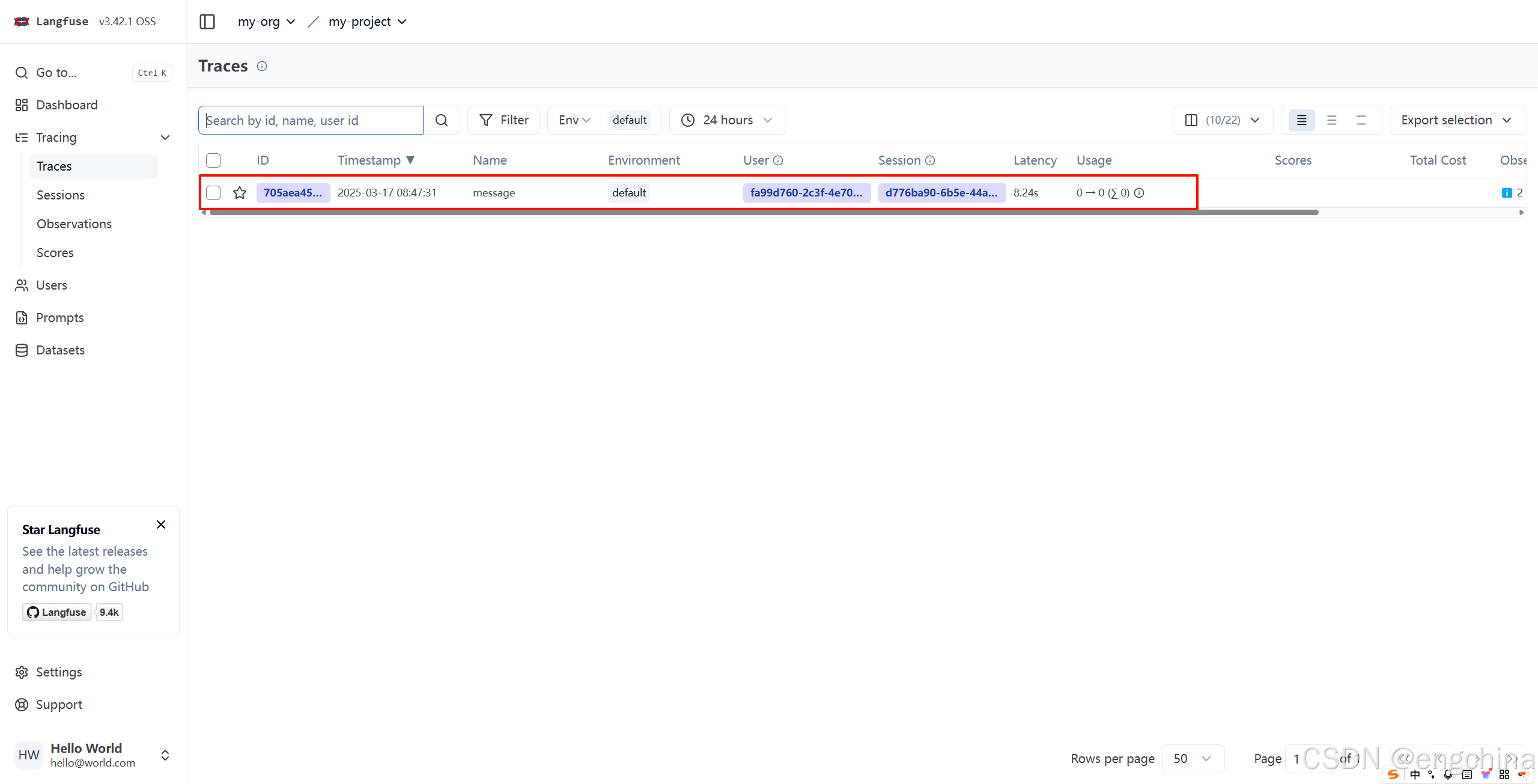Star the 705aea45 trace
This screenshot has width=1538, height=784.
coord(240,193)
